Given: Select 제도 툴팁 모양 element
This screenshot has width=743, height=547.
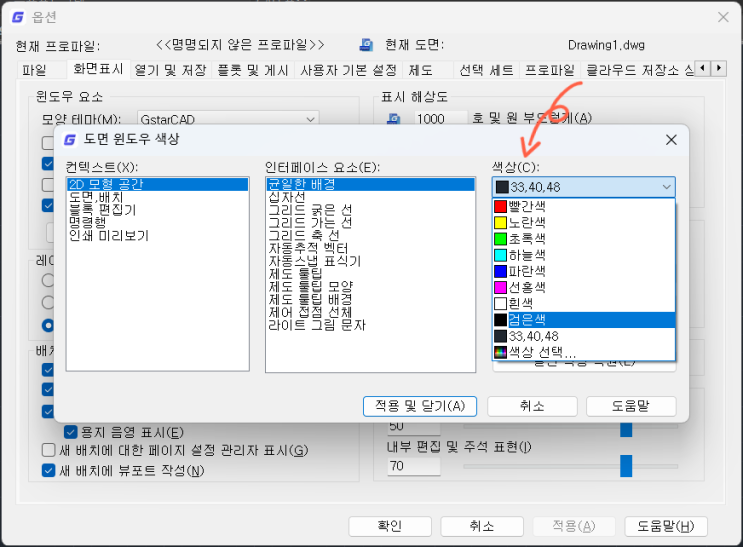Looking at the screenshot, I should click(370, 287).
